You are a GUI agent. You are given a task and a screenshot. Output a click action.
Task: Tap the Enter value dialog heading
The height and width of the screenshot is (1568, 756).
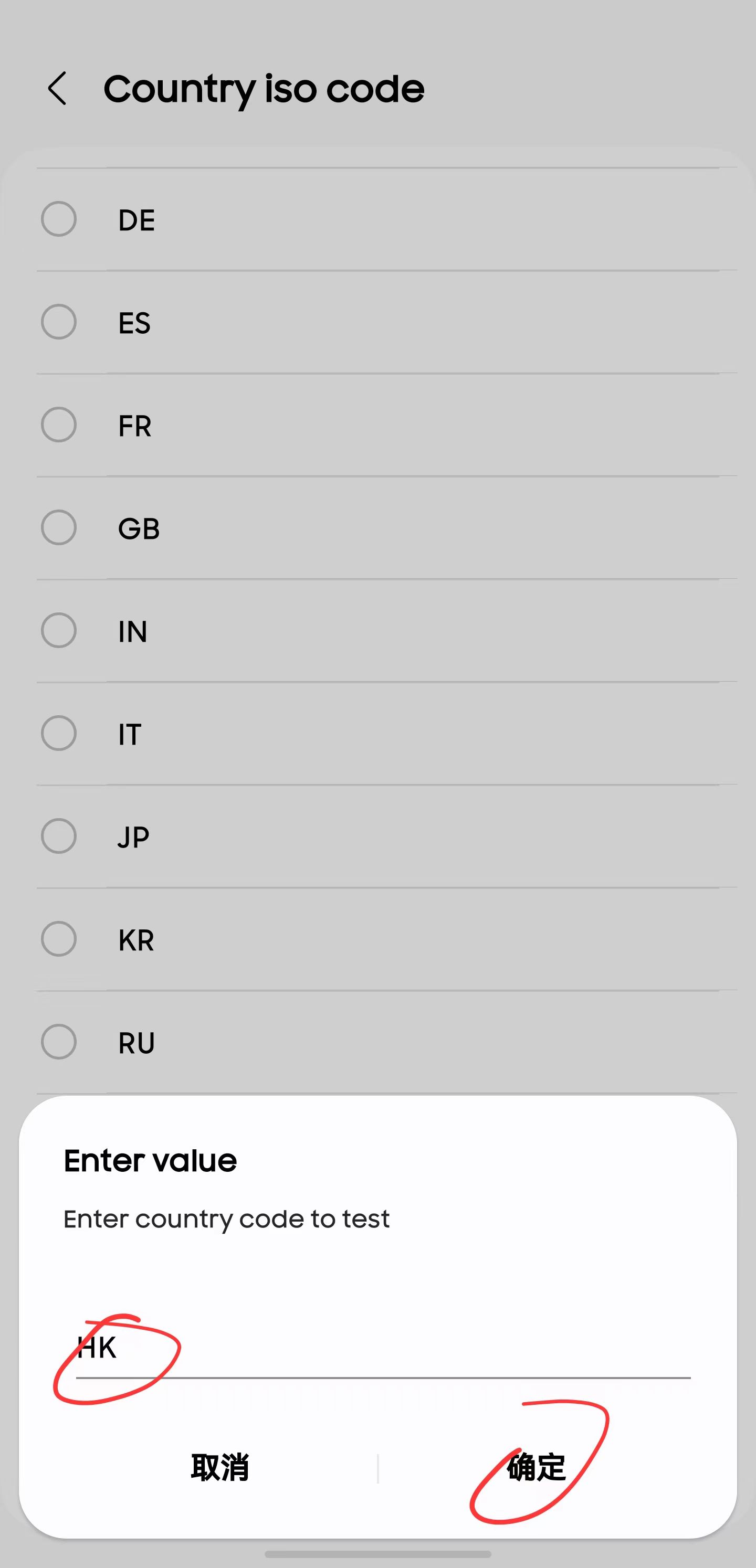(x=150, y=1160)
